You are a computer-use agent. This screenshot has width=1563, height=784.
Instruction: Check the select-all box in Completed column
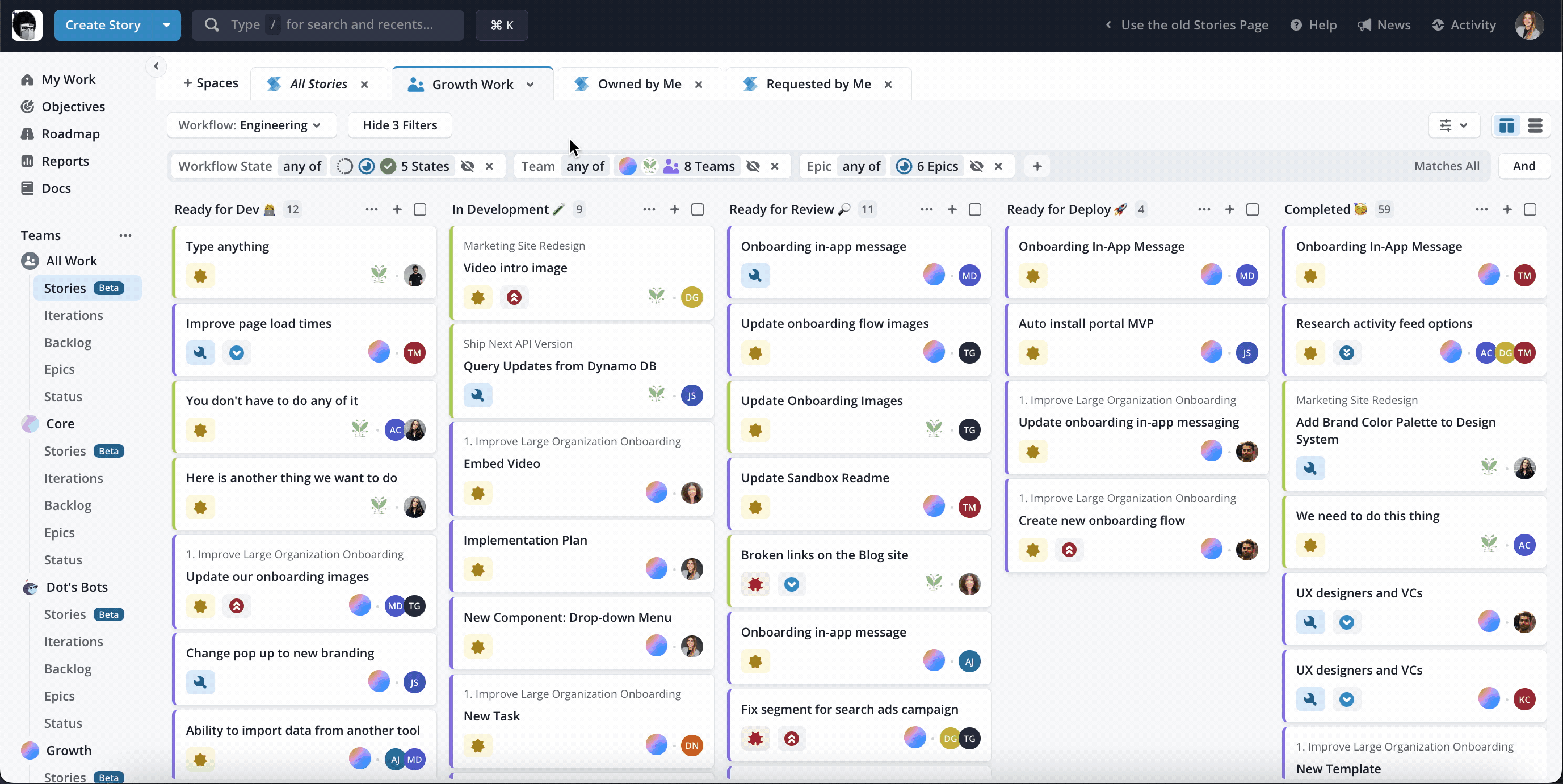(1531, 209)
